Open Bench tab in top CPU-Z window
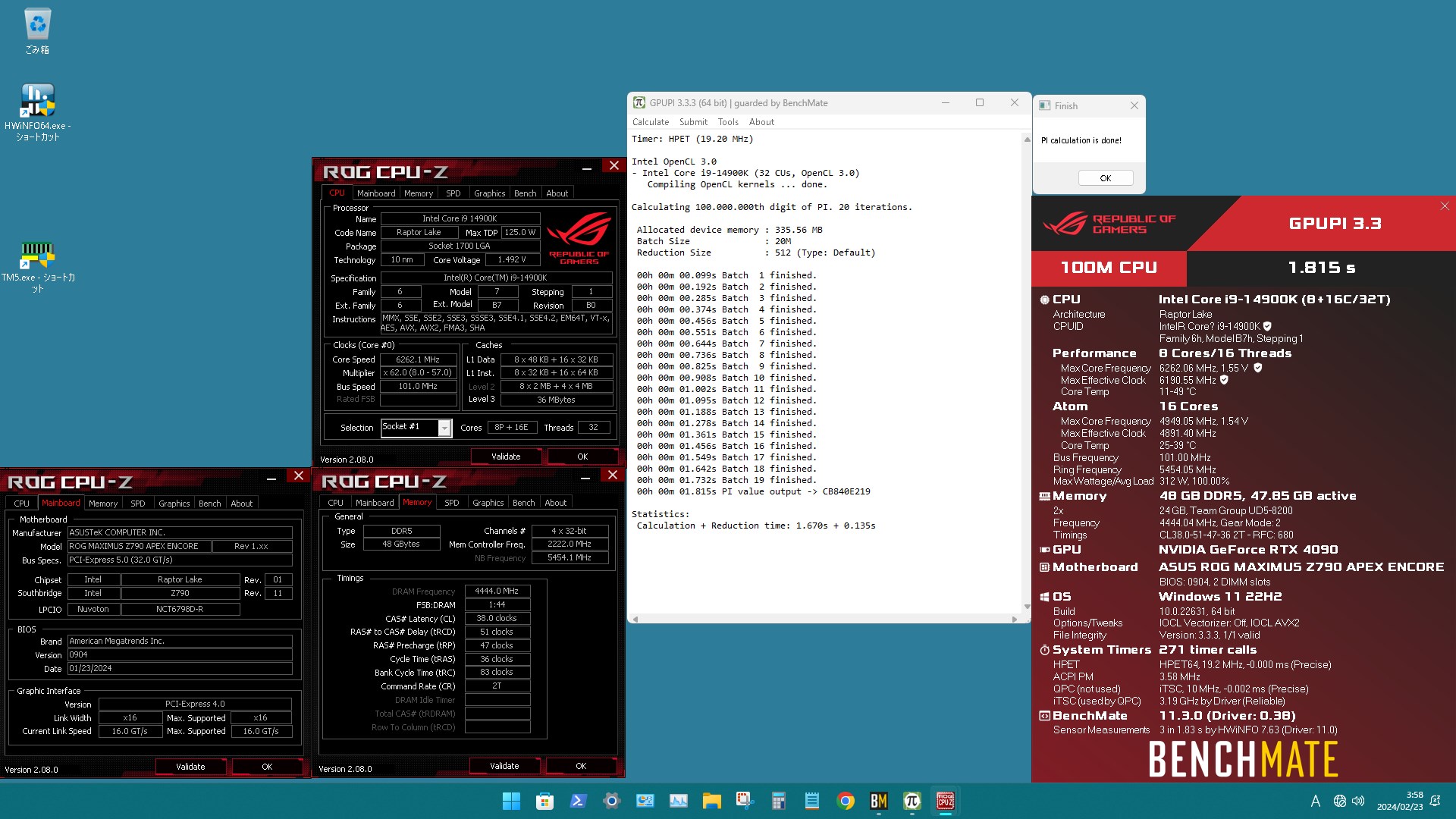 (525, 193)
